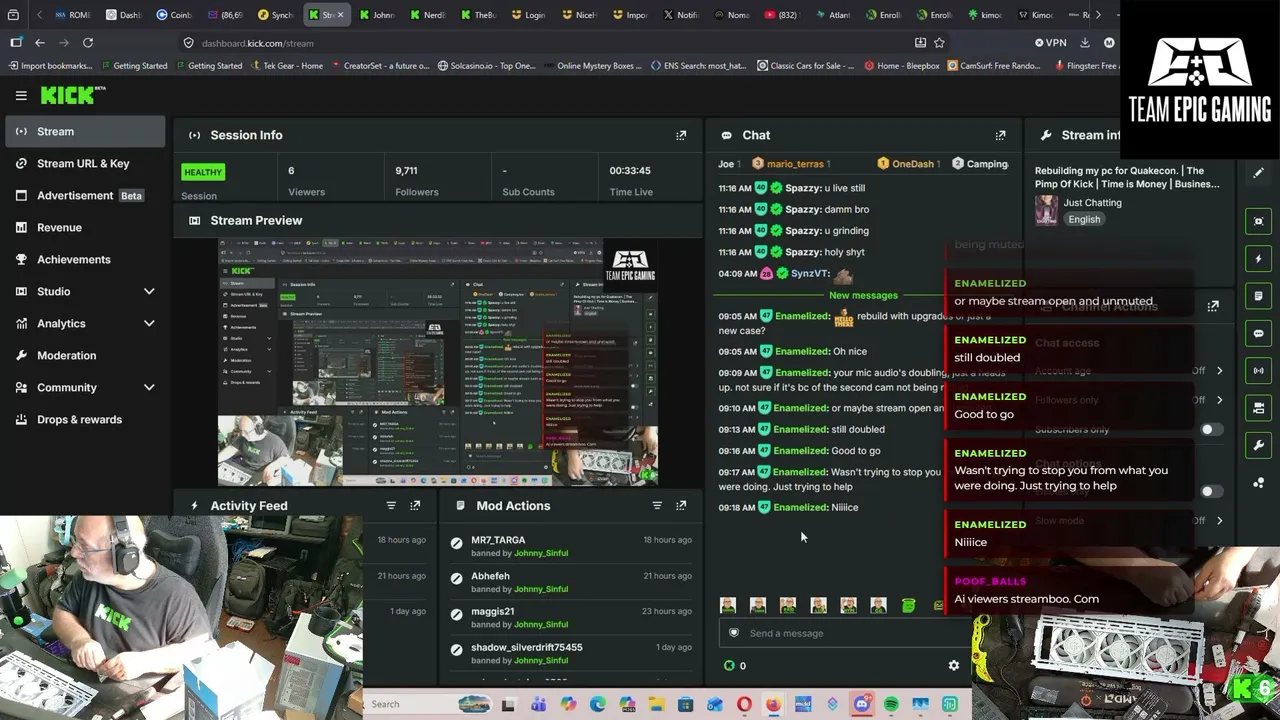Close the active Kick stream browser tab
The width and height of the screenshot is (1280, 720).
(340, 15)
